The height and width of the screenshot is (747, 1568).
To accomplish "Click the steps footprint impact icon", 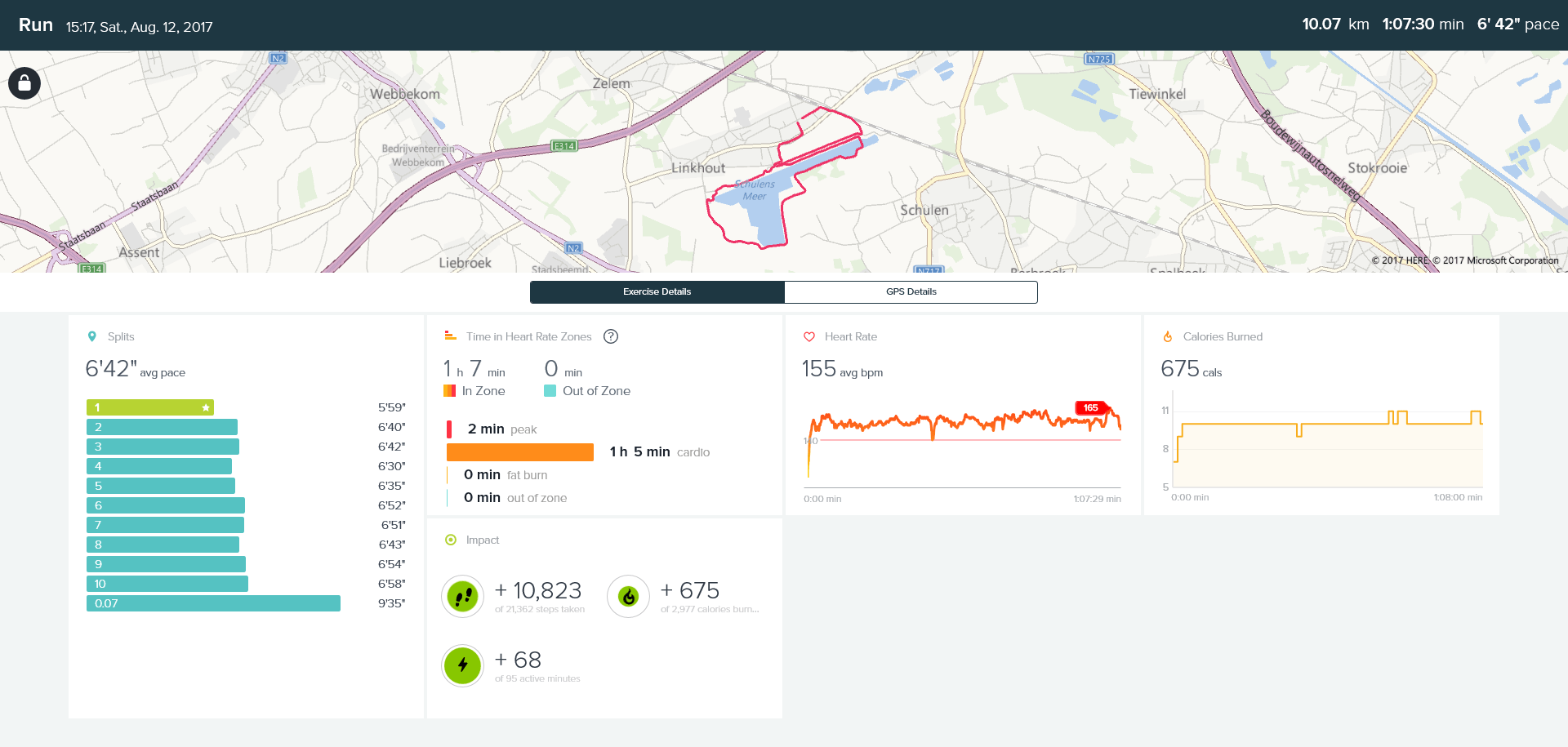I will [463, 597].
